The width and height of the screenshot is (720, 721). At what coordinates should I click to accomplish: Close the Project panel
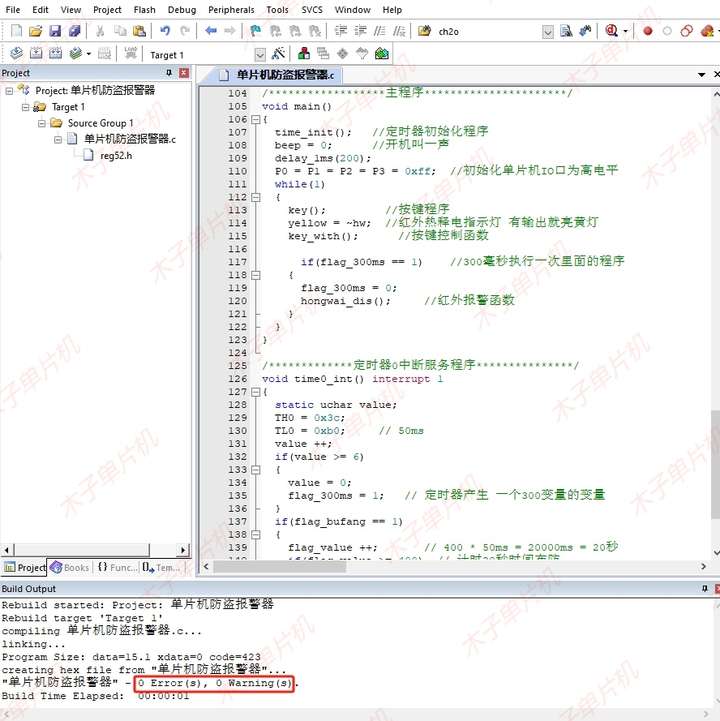184,73
